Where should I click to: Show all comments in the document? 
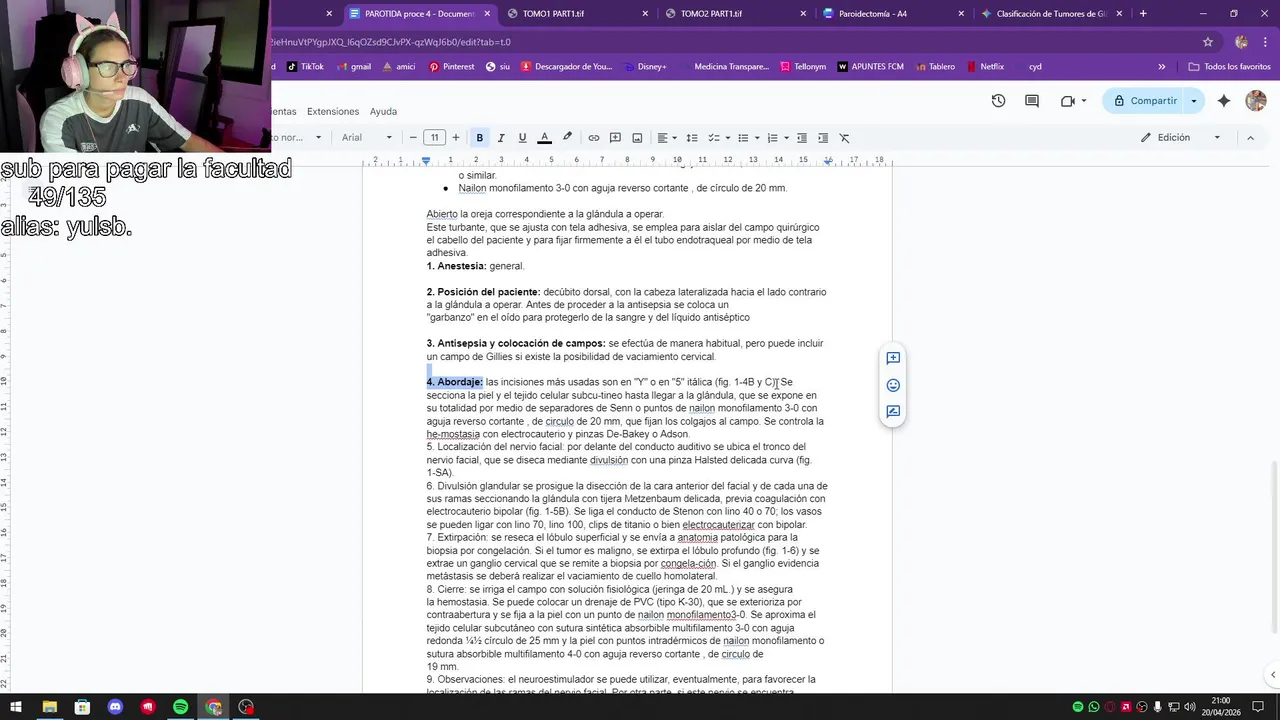pos(1032,101)
